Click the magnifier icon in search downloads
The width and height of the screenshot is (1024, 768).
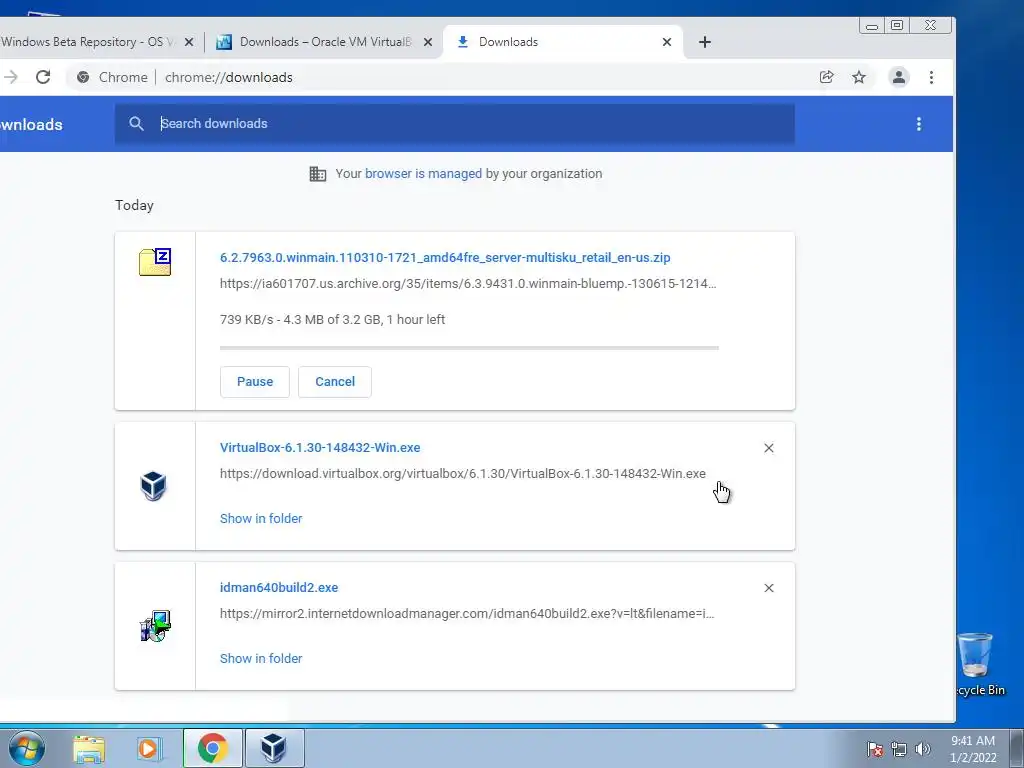click(x=136, y=123)
